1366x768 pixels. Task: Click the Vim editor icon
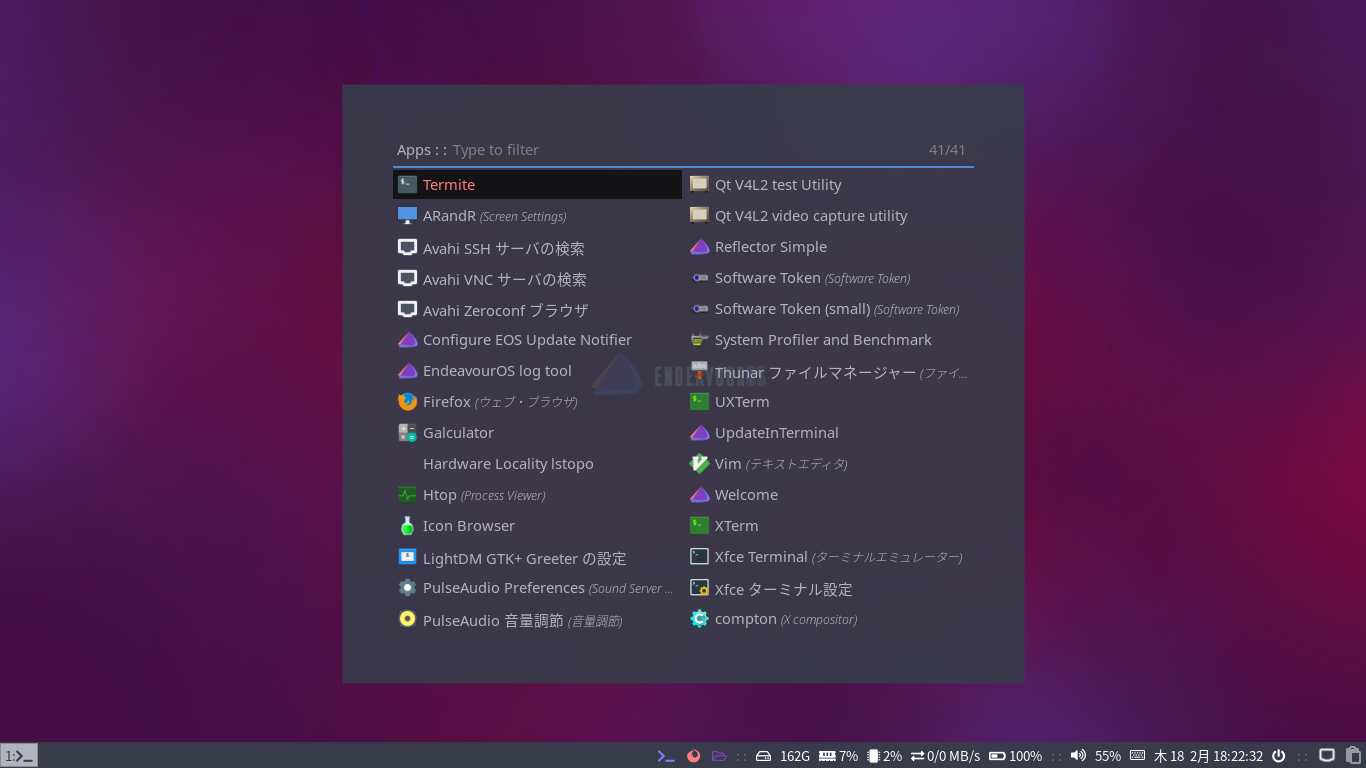(699, 463)
